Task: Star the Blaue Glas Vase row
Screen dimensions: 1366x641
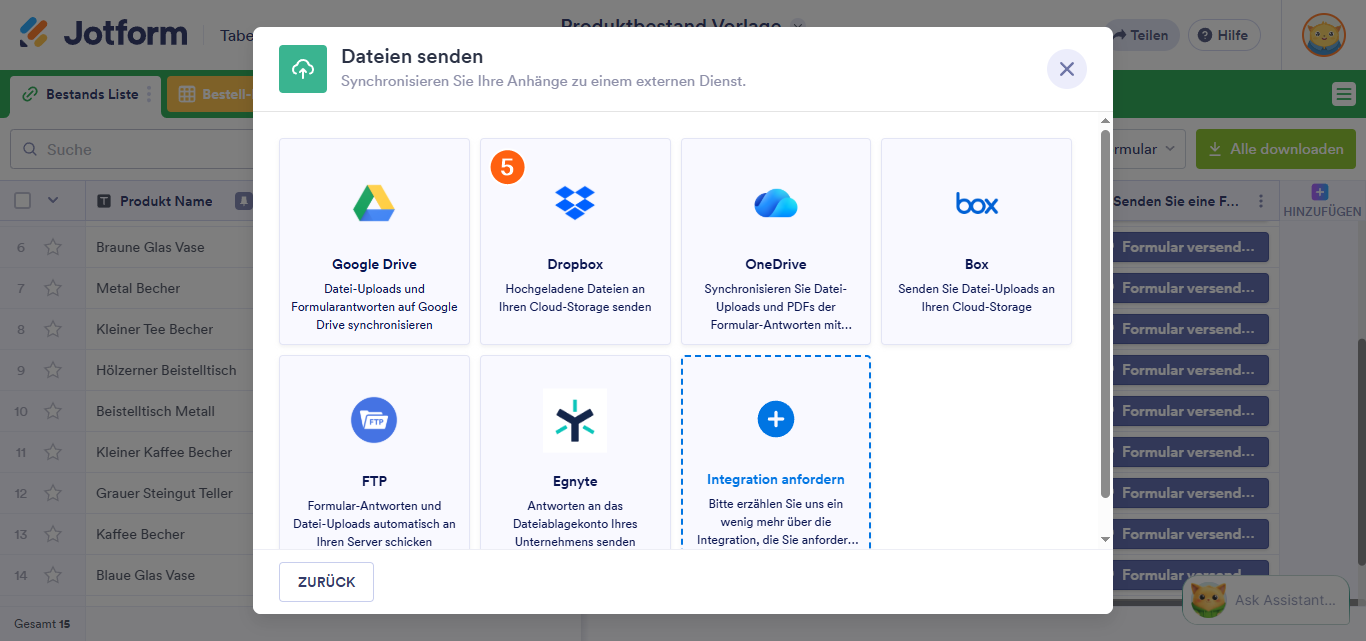Action: [53, 575]
